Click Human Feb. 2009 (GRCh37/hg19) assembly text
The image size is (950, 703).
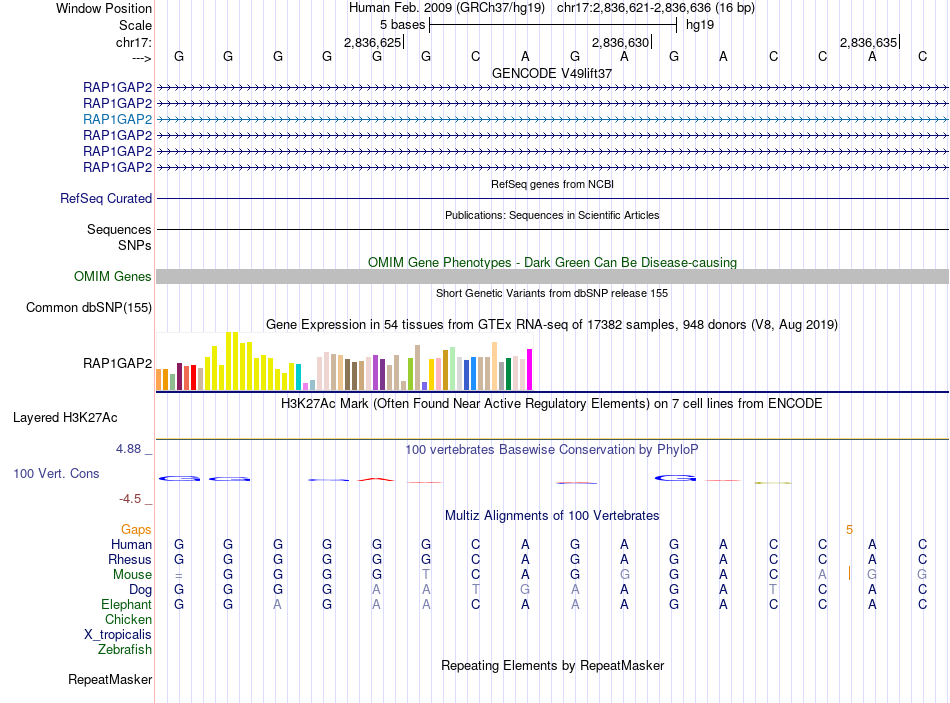447,8
